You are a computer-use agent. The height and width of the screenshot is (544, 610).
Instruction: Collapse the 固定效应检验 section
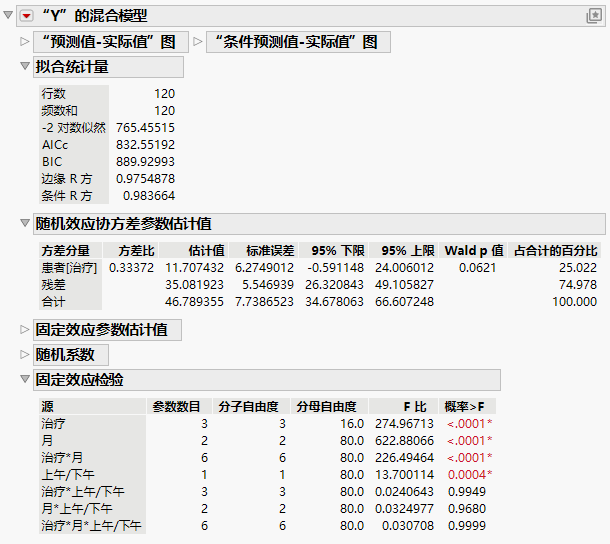(x=25, y=379)
